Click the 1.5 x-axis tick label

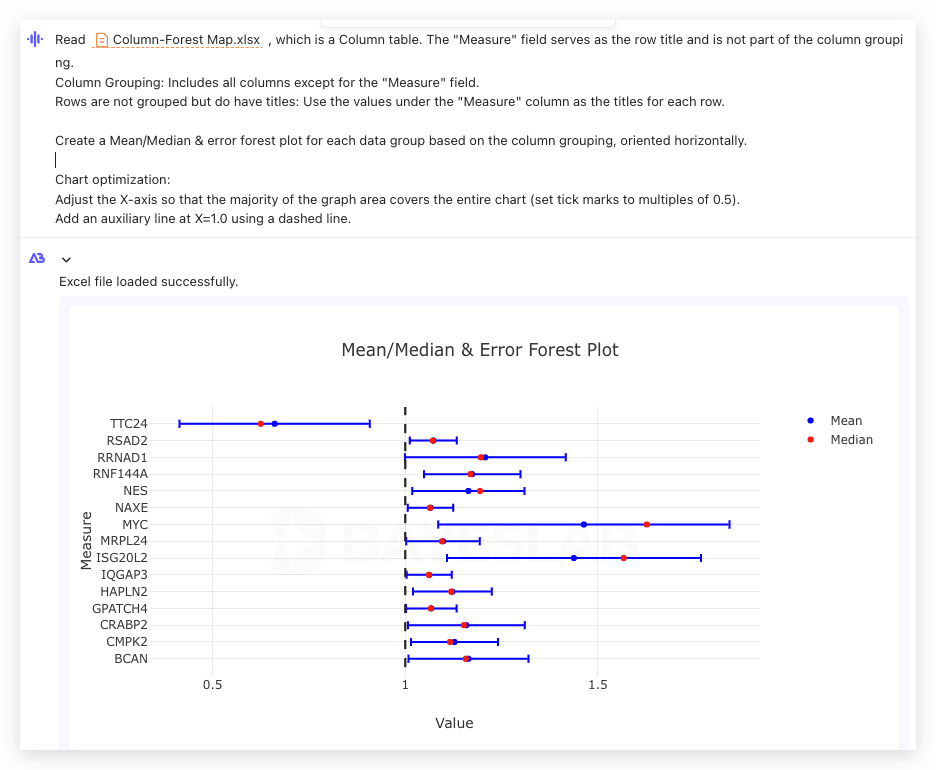pos(598,685)
